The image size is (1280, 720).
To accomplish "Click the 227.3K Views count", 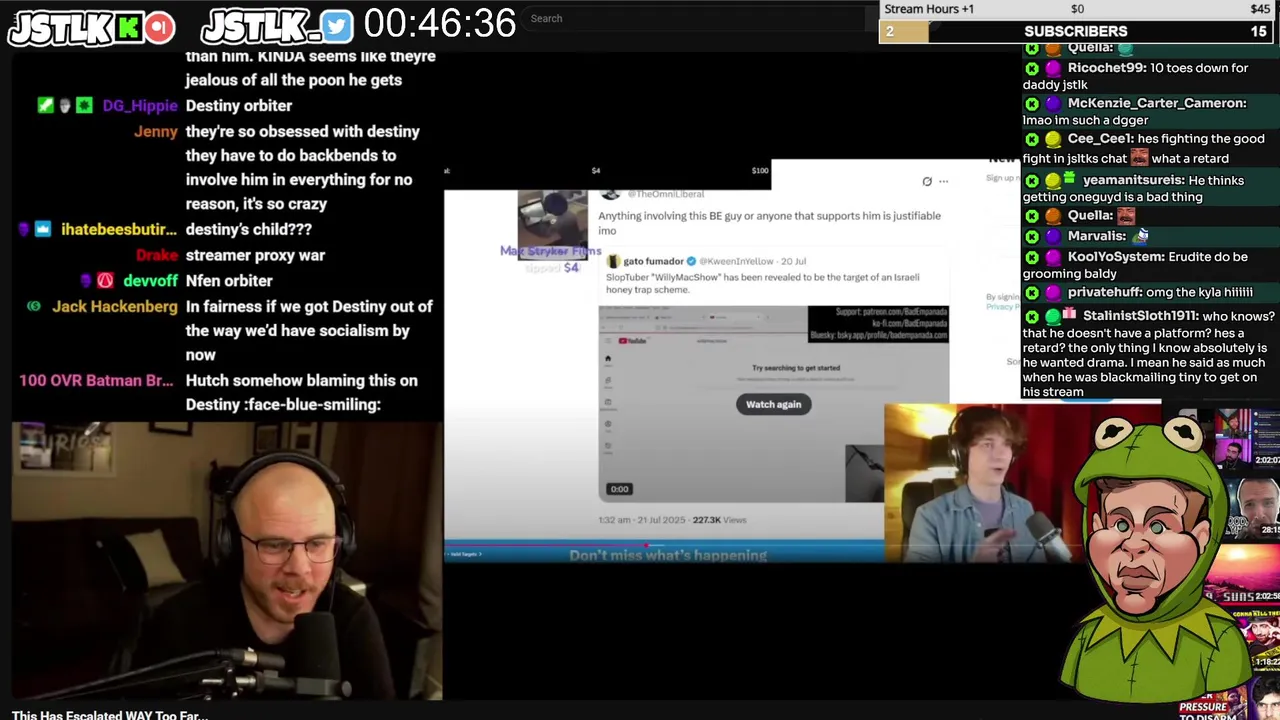I will coord(720,520).
